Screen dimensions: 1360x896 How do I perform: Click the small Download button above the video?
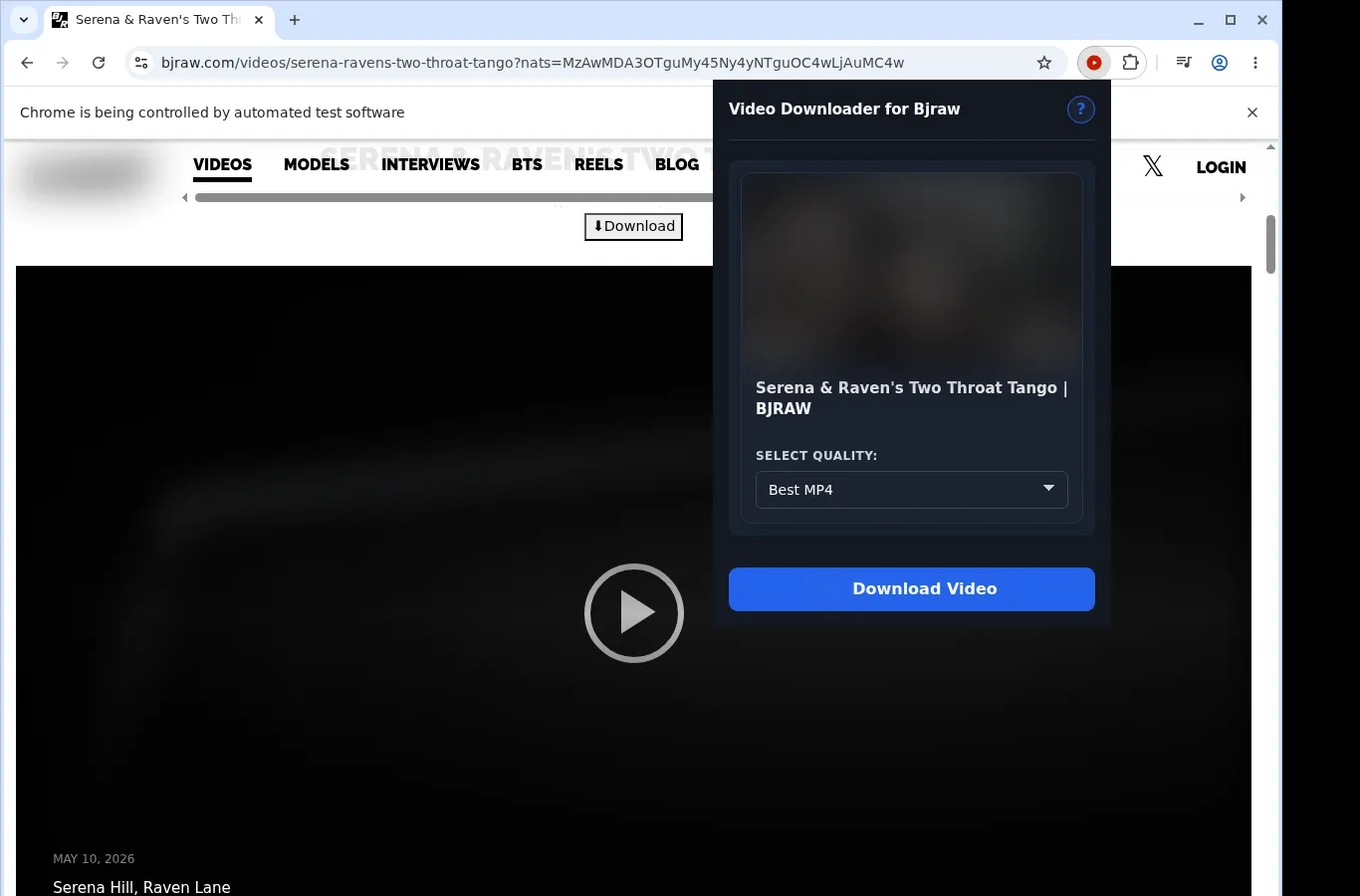tap(633, 227)
